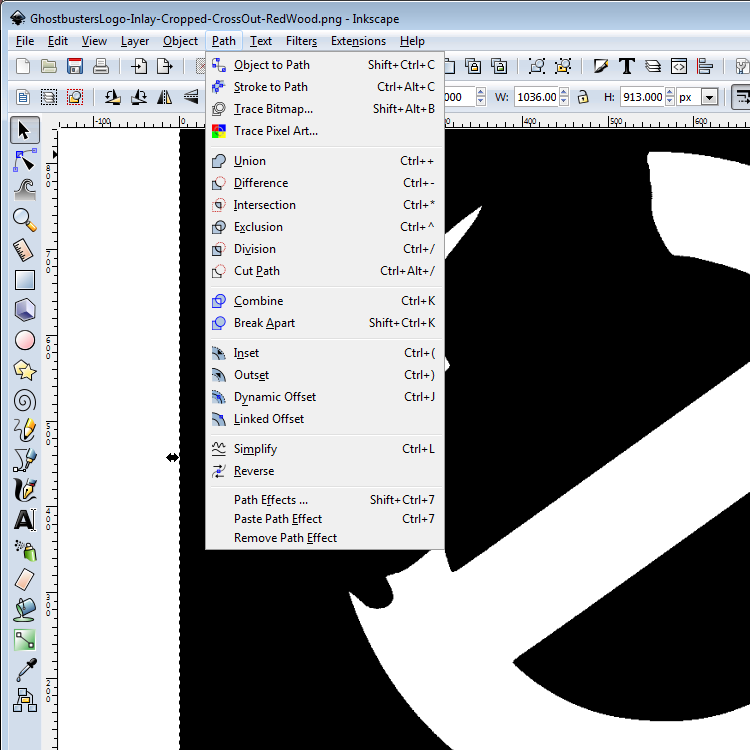Select the 3D Box tool
Viewport: 750px width, 750px height.
pos(24,310)
